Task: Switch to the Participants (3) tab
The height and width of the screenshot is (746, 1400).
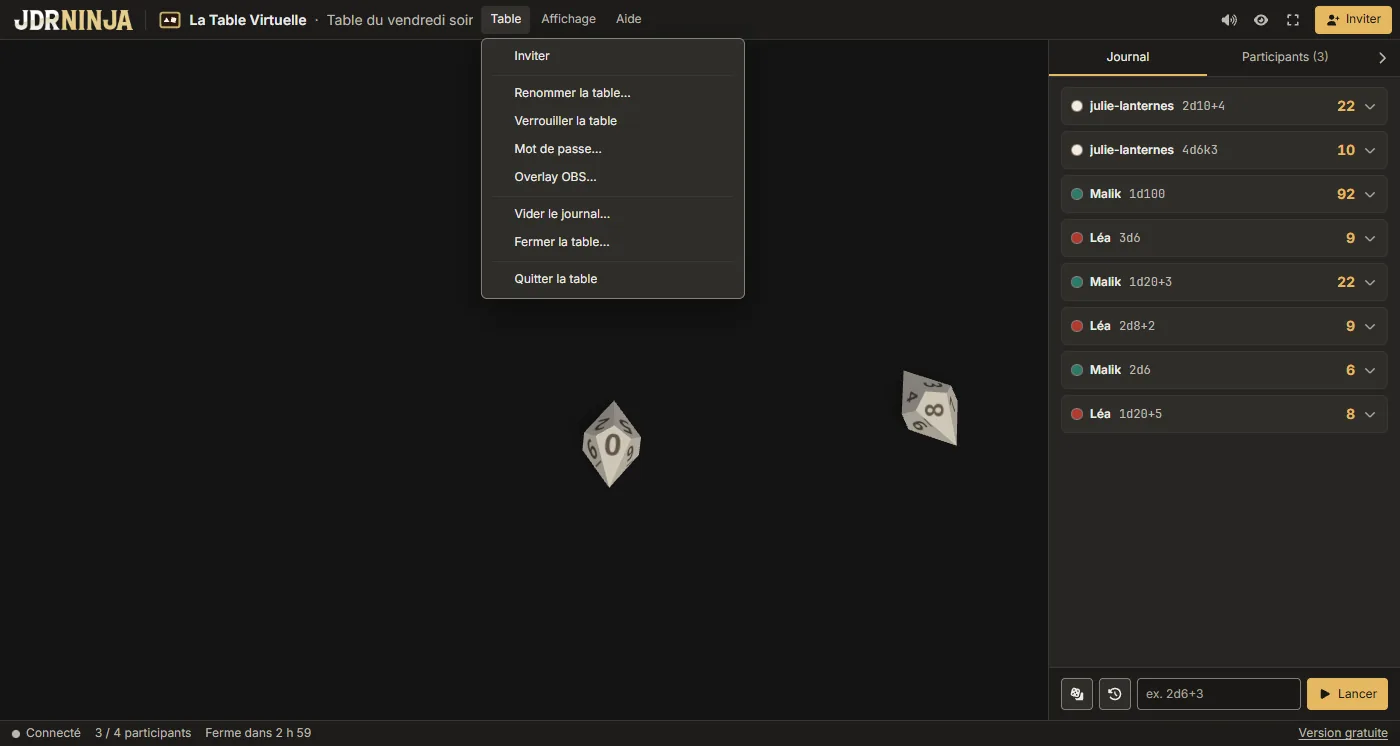Action: (x=1285, y=57)
